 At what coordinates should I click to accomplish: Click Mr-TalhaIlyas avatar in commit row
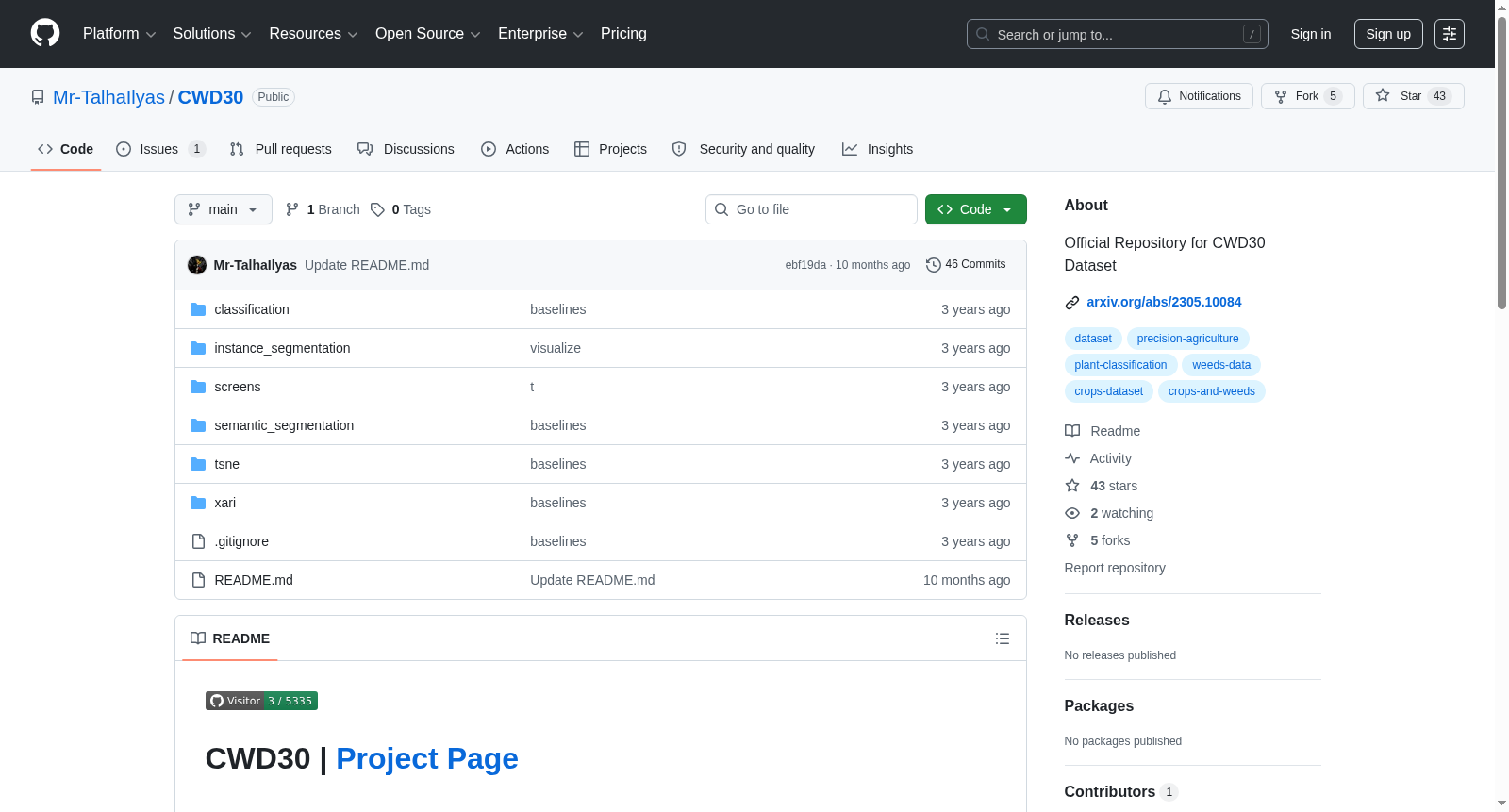coord(197,265)
